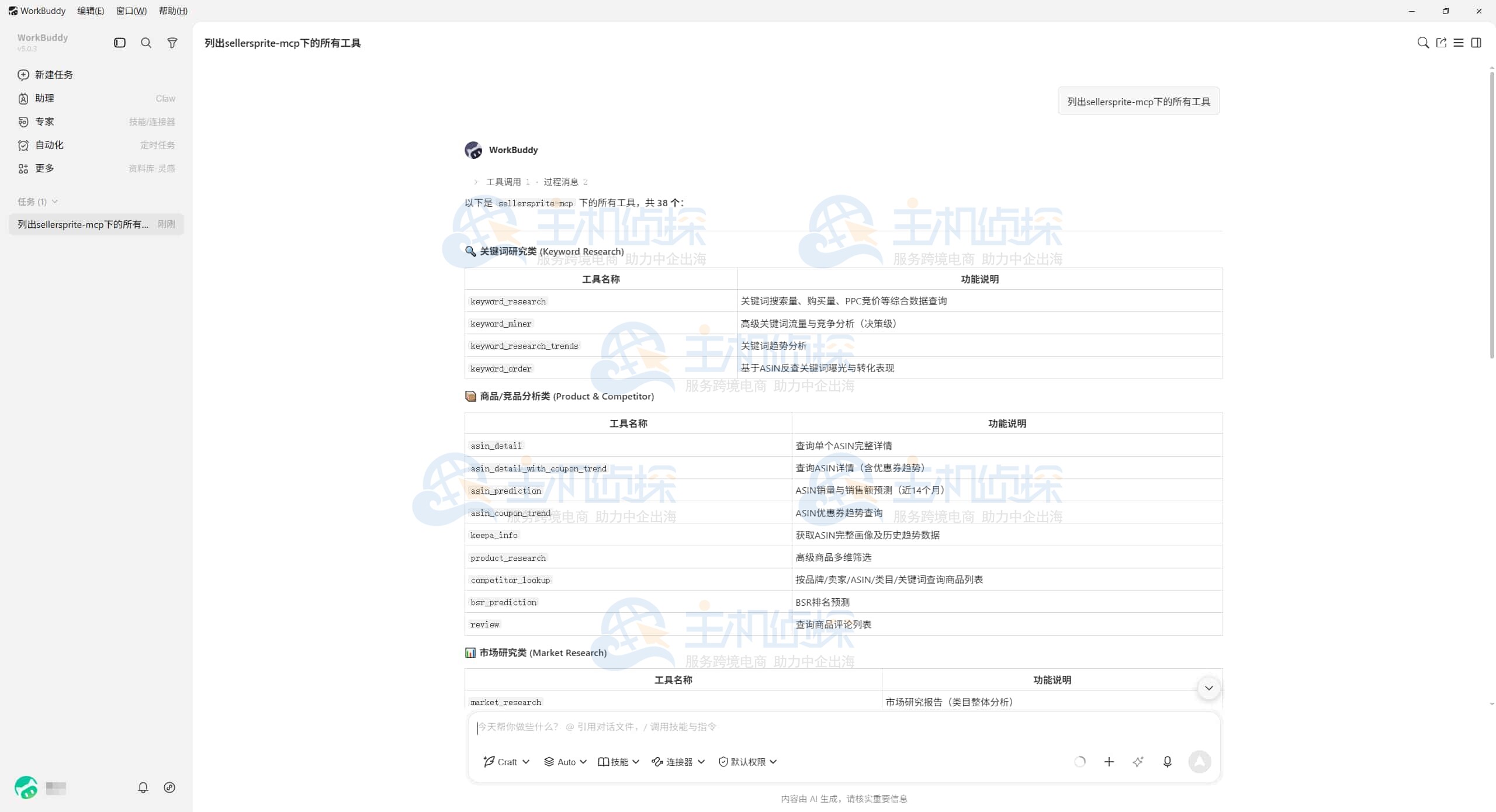1496x812 pixels.
Task: Select task 列出sellersprite-mcp下的所有… in sidebar
Action: [96, 224]
